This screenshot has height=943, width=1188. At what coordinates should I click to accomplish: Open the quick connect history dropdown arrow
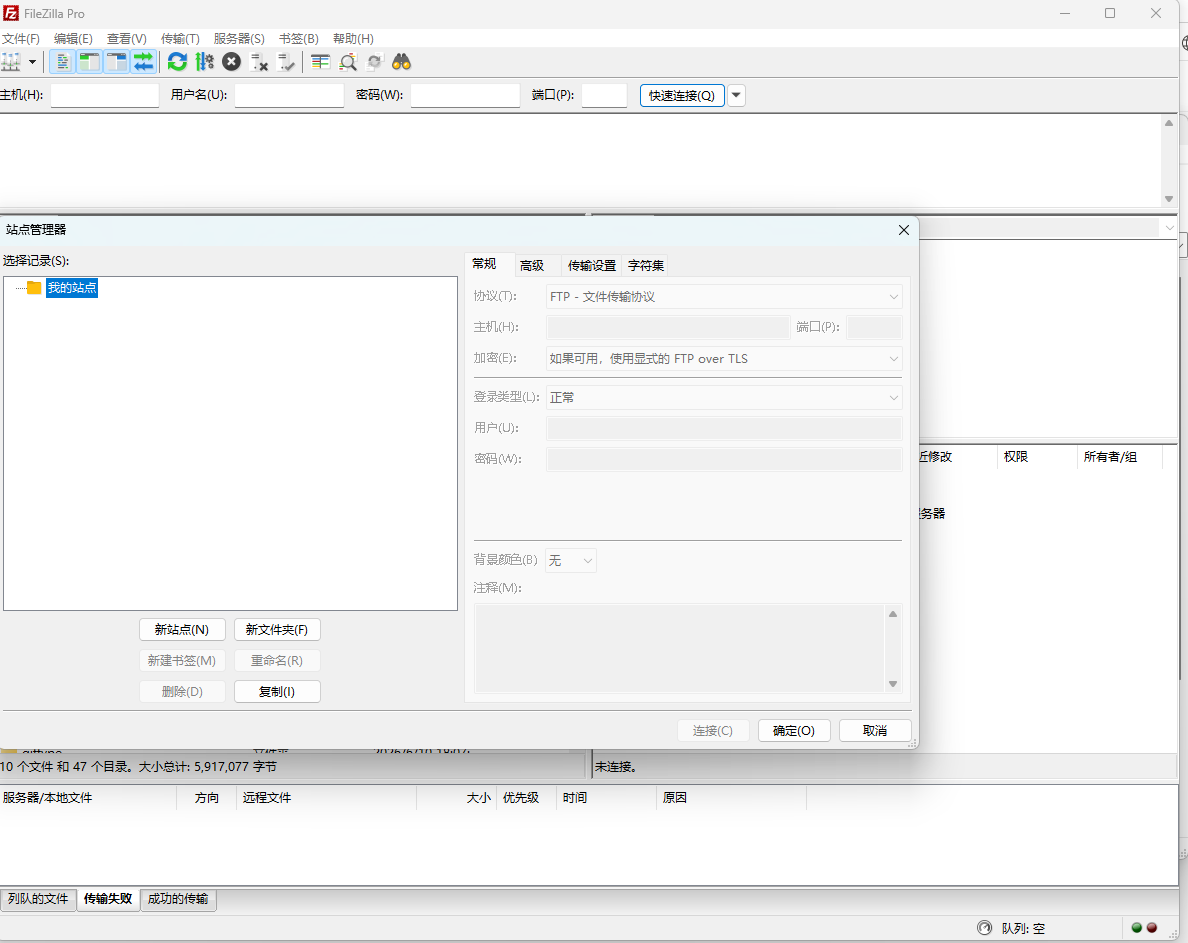[x=736, y=95]
